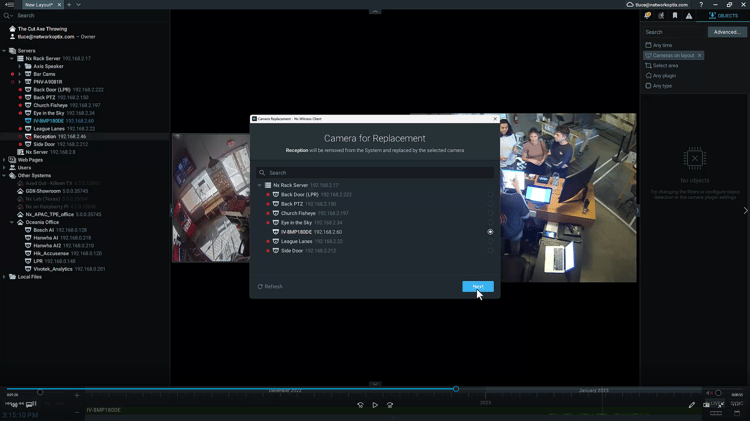Close the Camera Replacement dialog
The width and height of the screenshot is (750, 421).
(495, 119)
